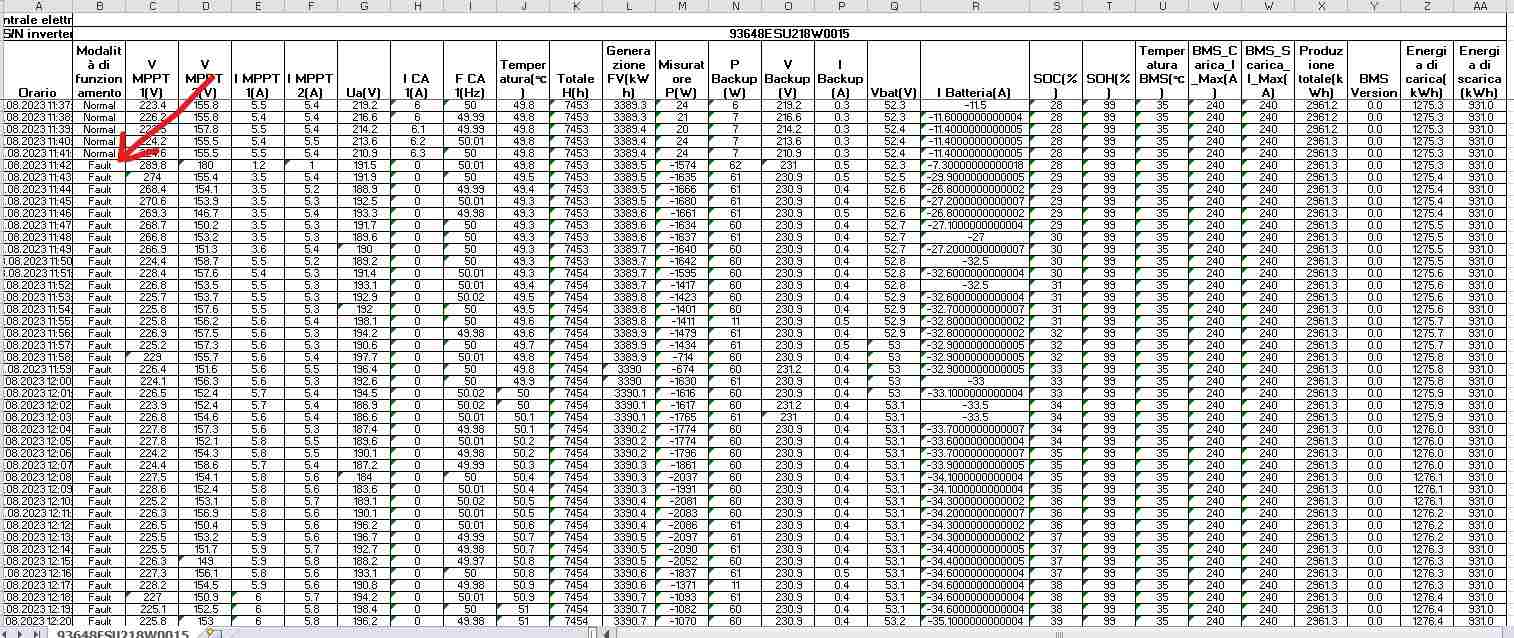Click the 'I MPPT 2(A)' header cell

pos(310,69)
